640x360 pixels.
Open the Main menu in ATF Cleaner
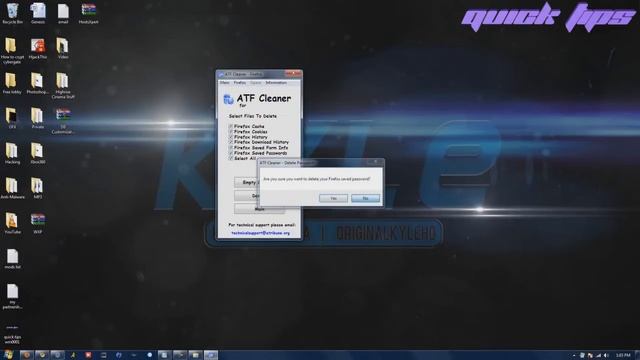pyautogui.click(x=224, y=83)
